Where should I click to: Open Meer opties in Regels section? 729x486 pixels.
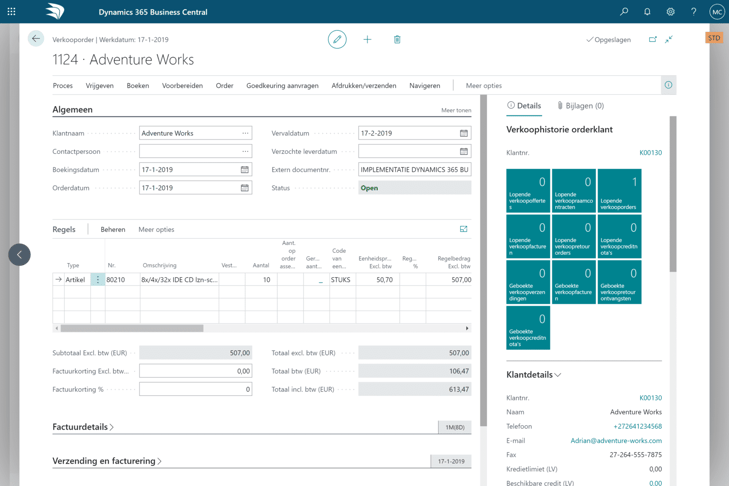pos(156,229)
